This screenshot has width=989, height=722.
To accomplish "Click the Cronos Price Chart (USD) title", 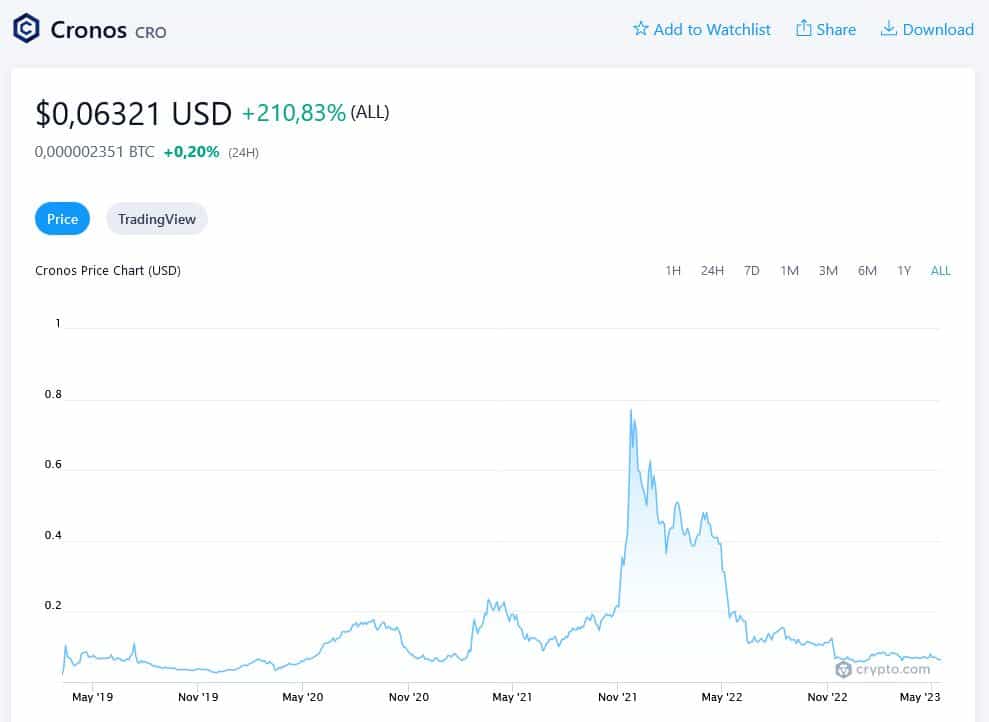I will [x=108, y=271].
